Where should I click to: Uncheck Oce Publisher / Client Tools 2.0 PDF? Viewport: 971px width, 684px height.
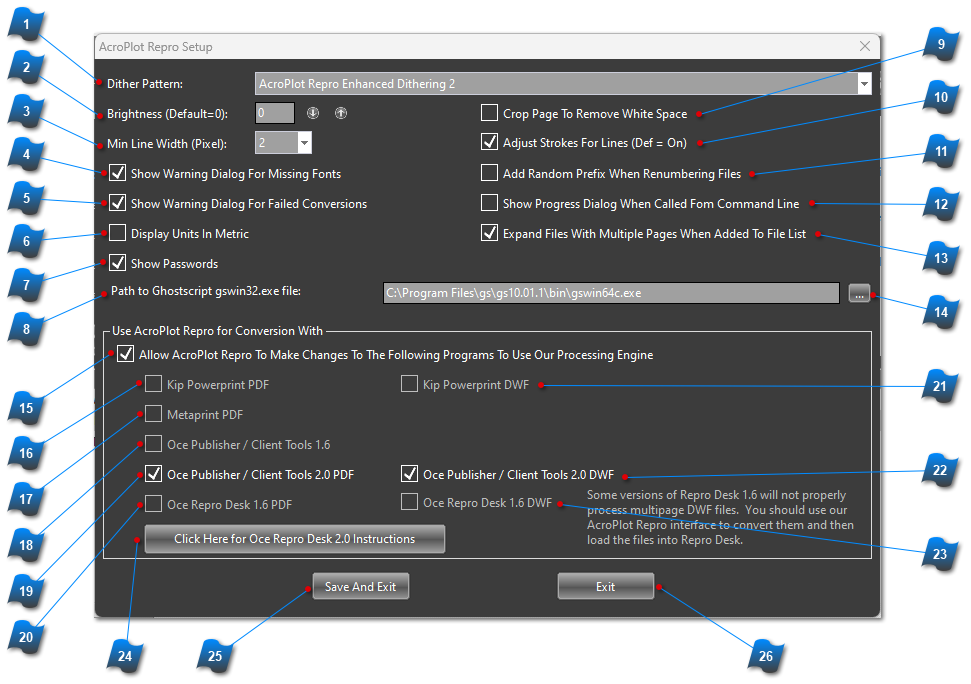pyautogui.click(x=154, y=474)
